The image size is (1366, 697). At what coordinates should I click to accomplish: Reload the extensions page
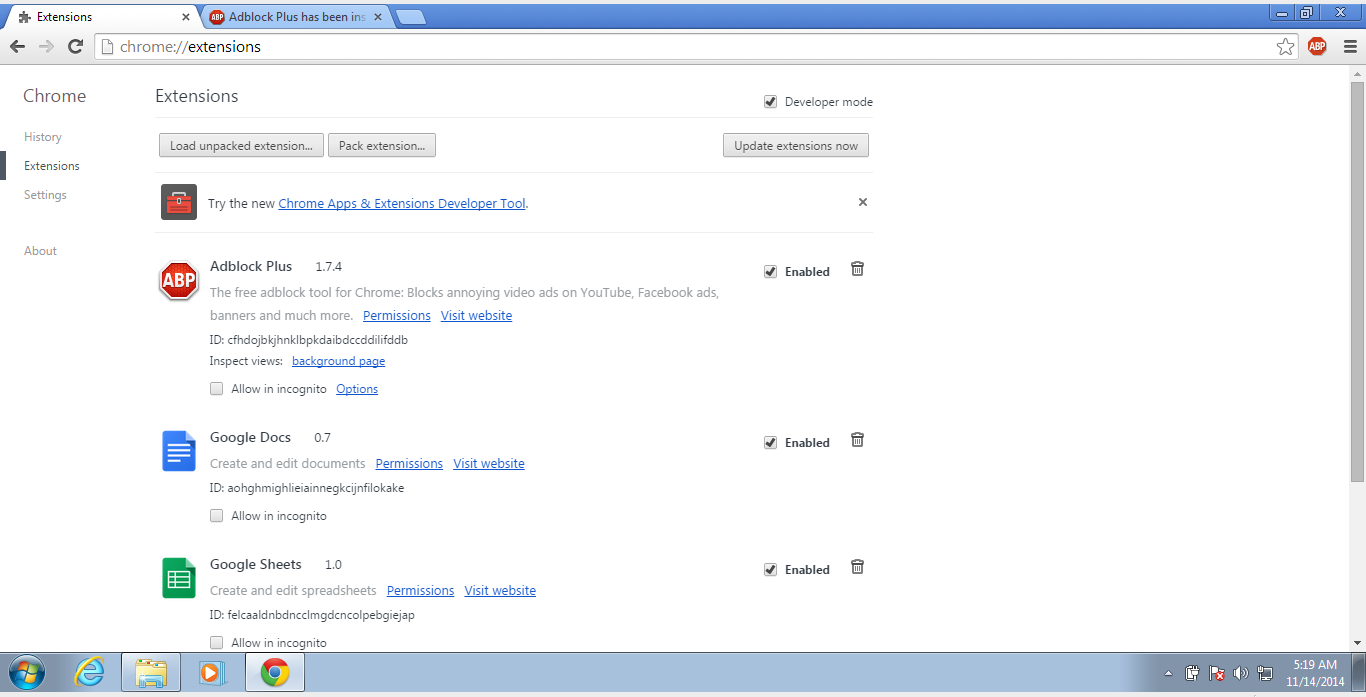(75, 46)
